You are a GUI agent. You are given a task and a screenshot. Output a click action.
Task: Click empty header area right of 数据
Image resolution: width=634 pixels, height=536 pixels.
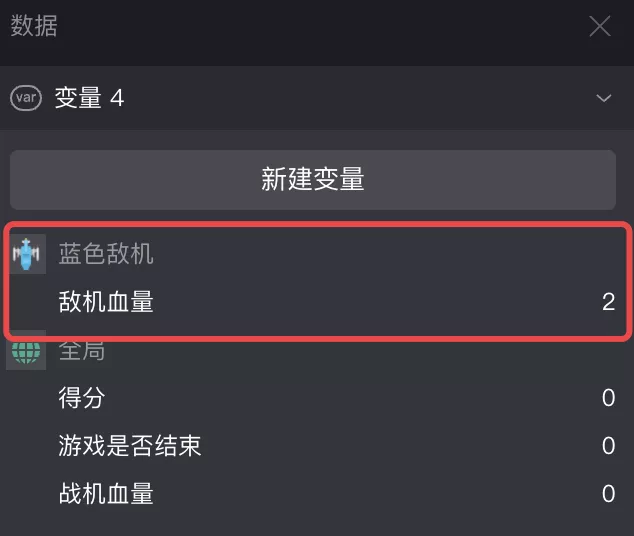(323, 26)
